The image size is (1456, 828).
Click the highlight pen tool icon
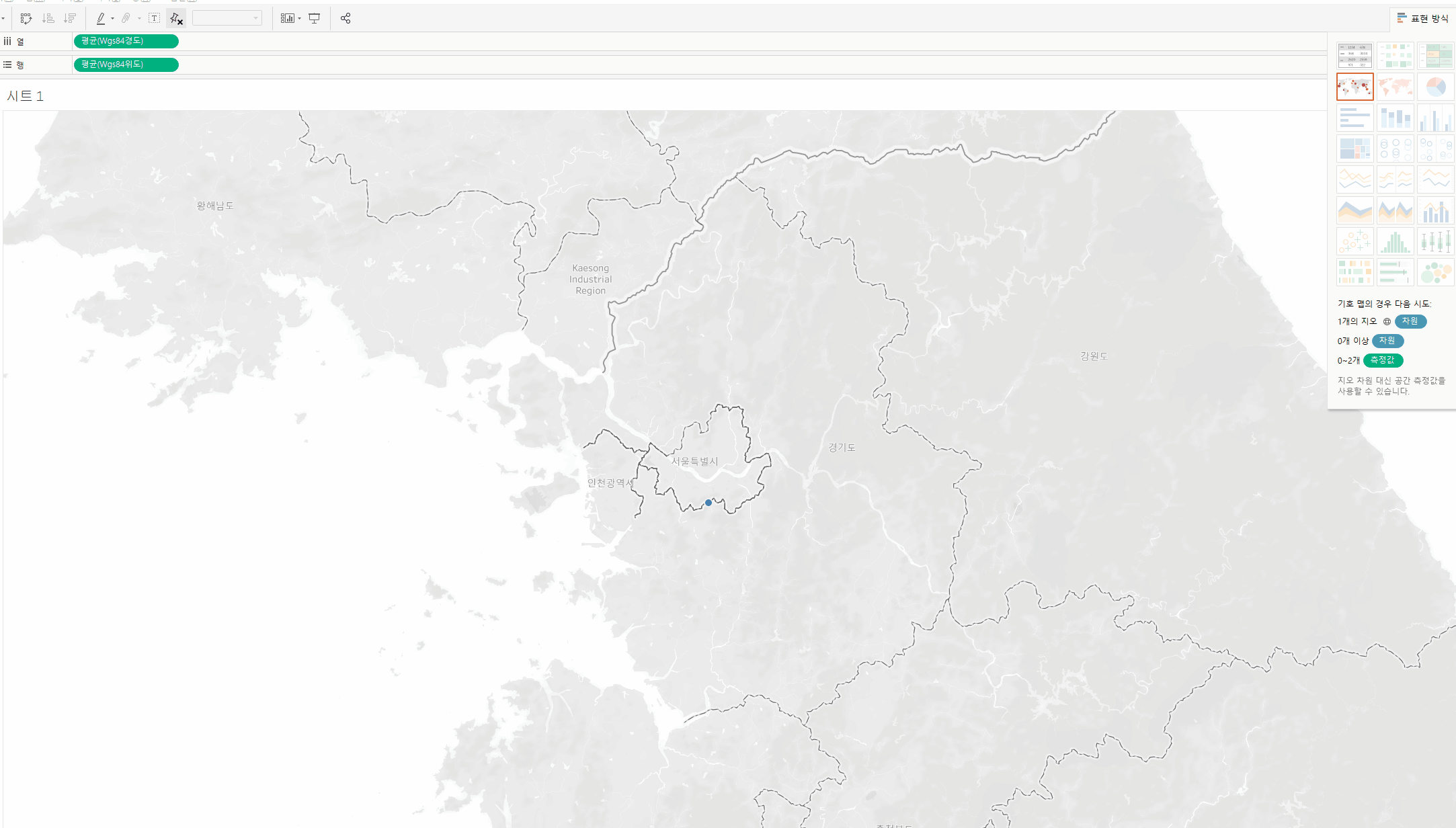click(101, 18)
